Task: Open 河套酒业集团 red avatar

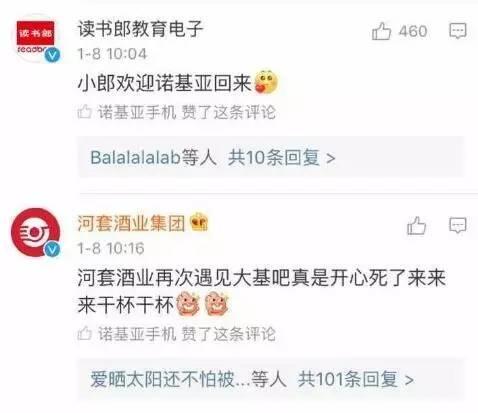Action: (36, 232)
